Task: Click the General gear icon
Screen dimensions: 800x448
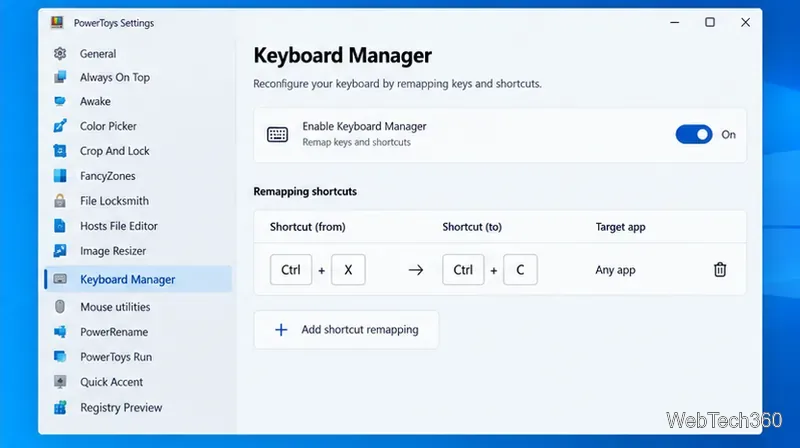Action: [x=60, y=53]
